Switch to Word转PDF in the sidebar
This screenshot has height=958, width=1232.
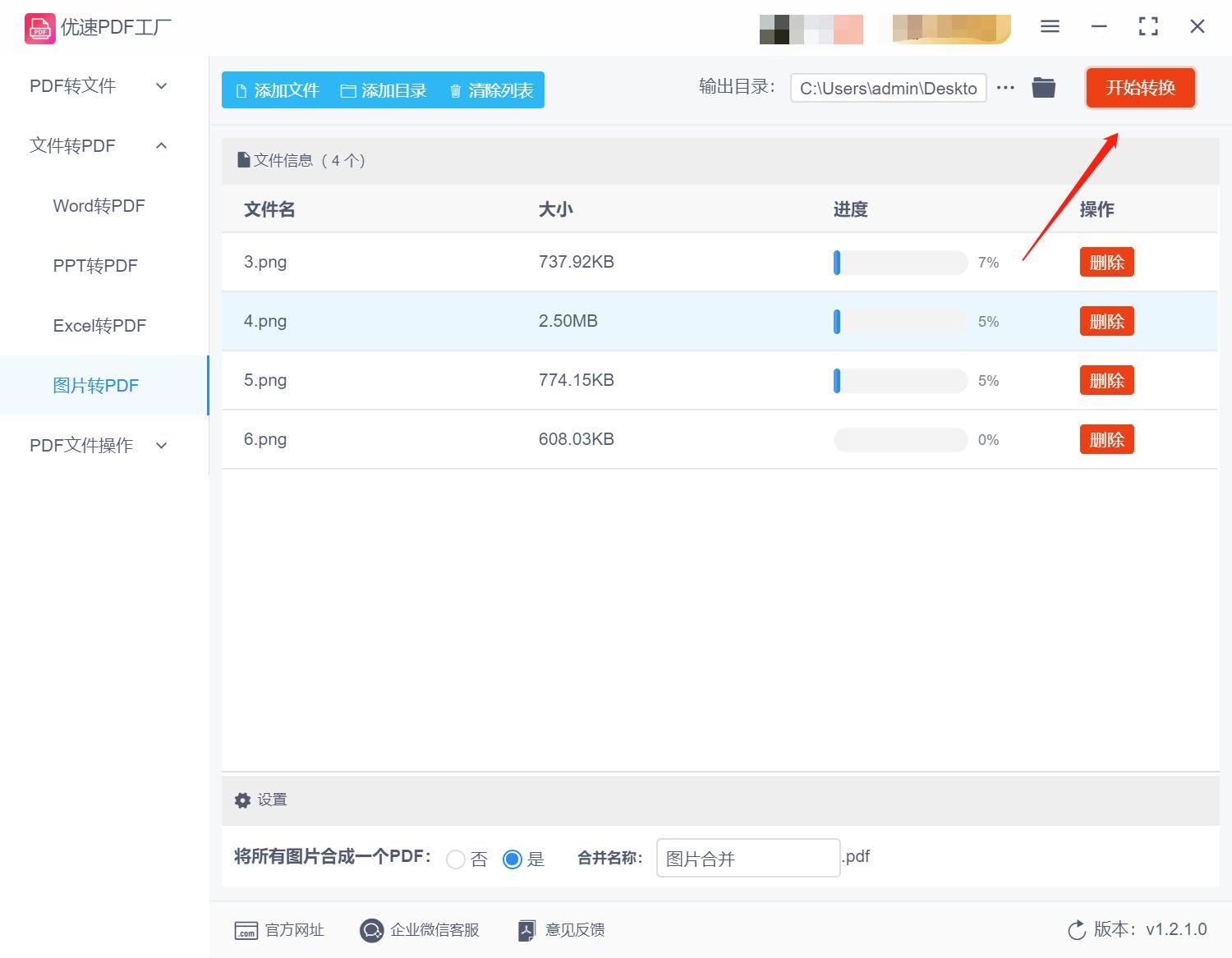(99, 205)
